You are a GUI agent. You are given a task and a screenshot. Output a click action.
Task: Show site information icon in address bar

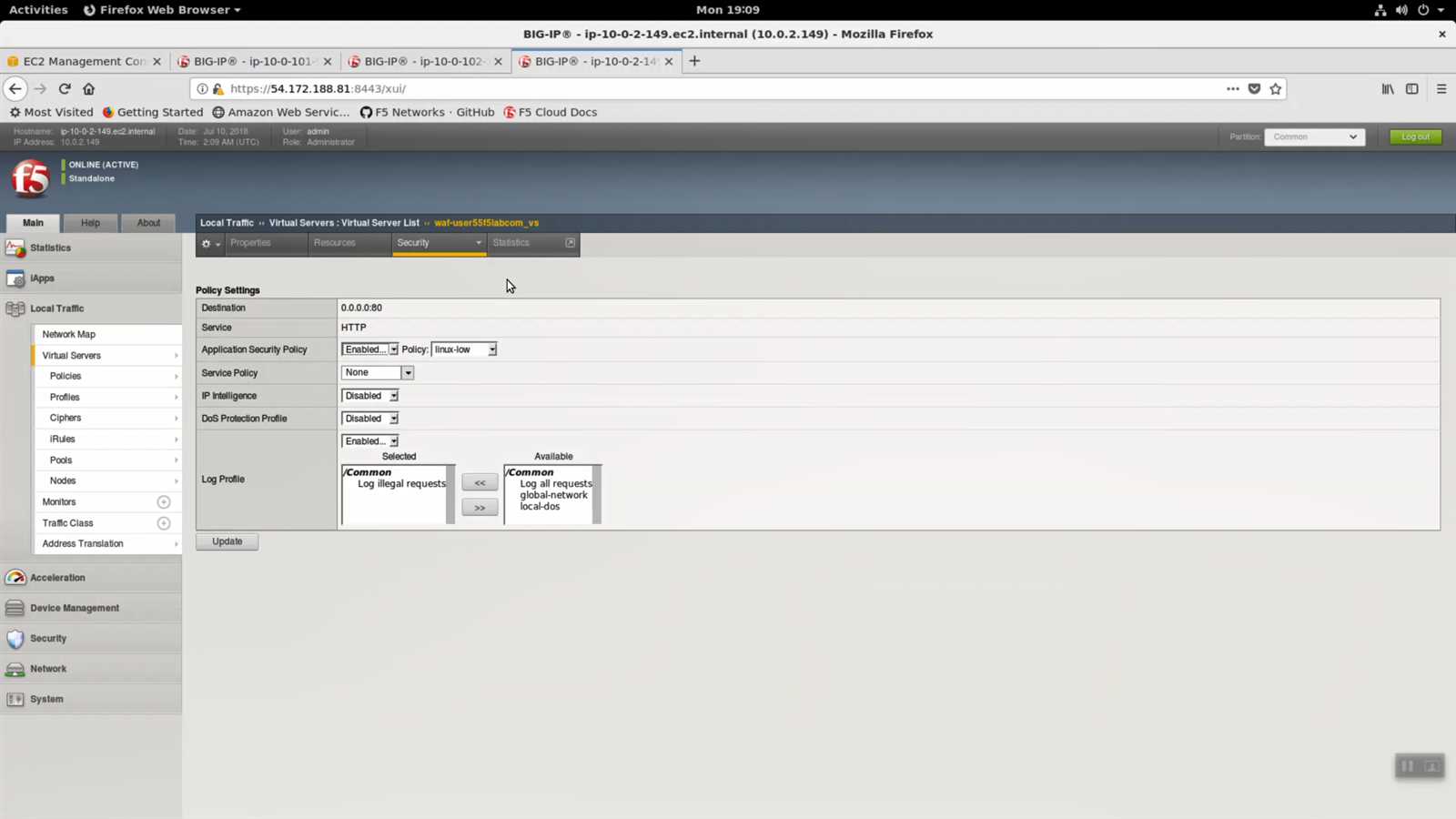click(202, 88)
